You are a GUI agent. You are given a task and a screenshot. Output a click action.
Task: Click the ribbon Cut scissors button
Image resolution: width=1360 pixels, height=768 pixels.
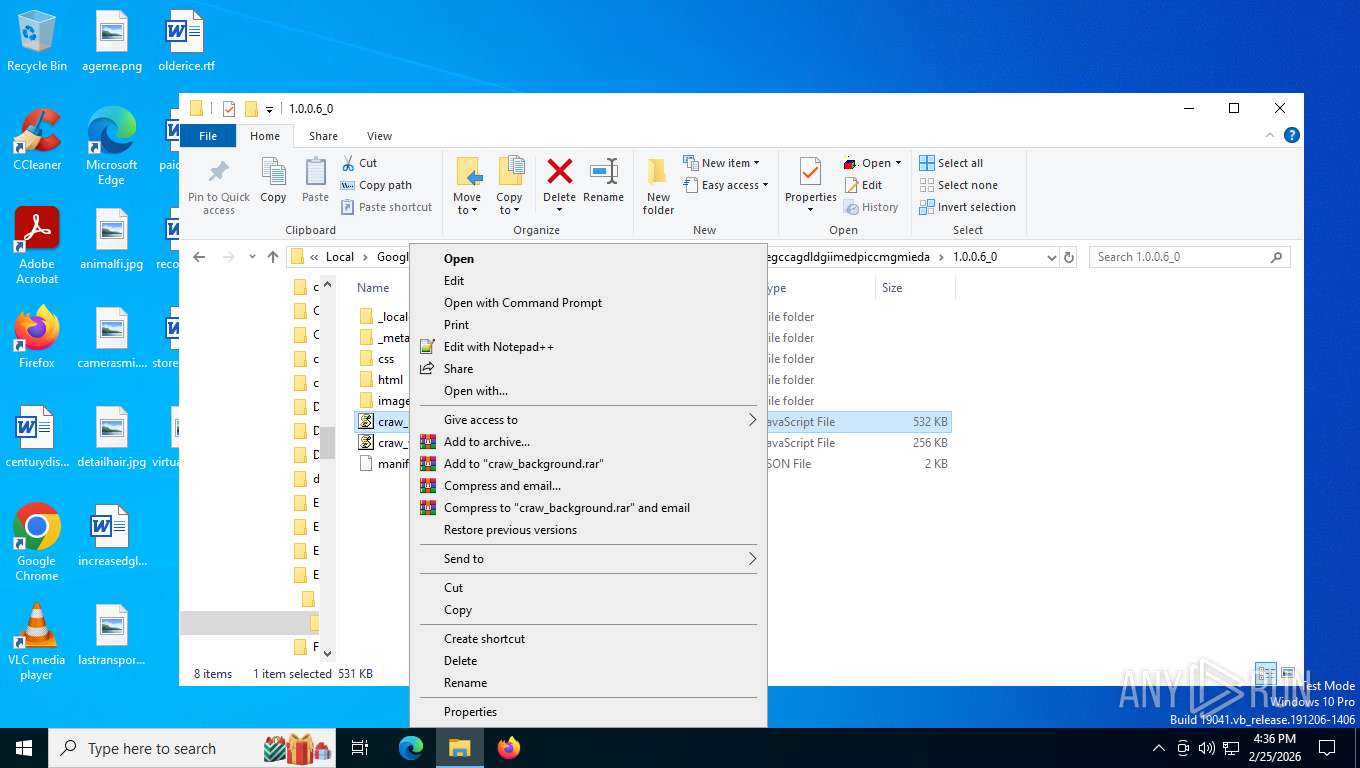[x=359, y=163]
